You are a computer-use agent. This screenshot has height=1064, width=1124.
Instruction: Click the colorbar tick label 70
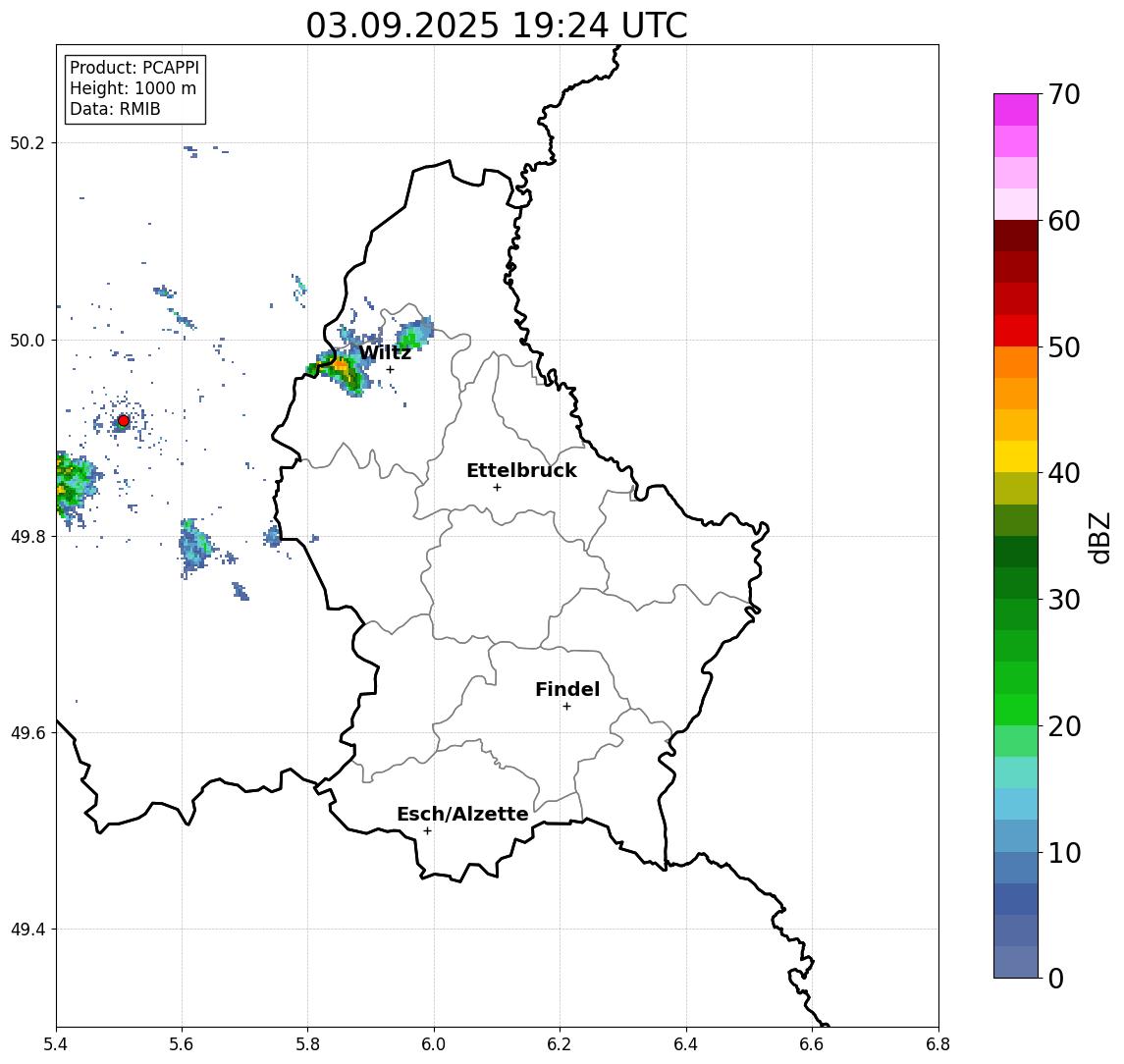coord(1064,94)
